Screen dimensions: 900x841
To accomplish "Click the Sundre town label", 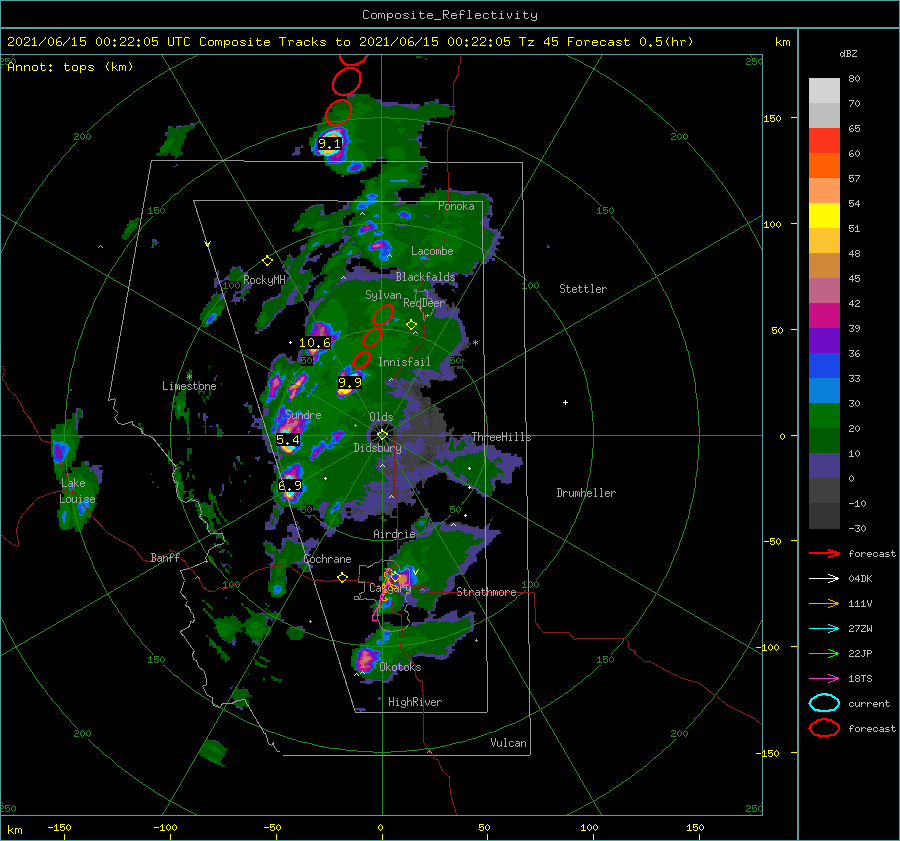I will [303, 414].
